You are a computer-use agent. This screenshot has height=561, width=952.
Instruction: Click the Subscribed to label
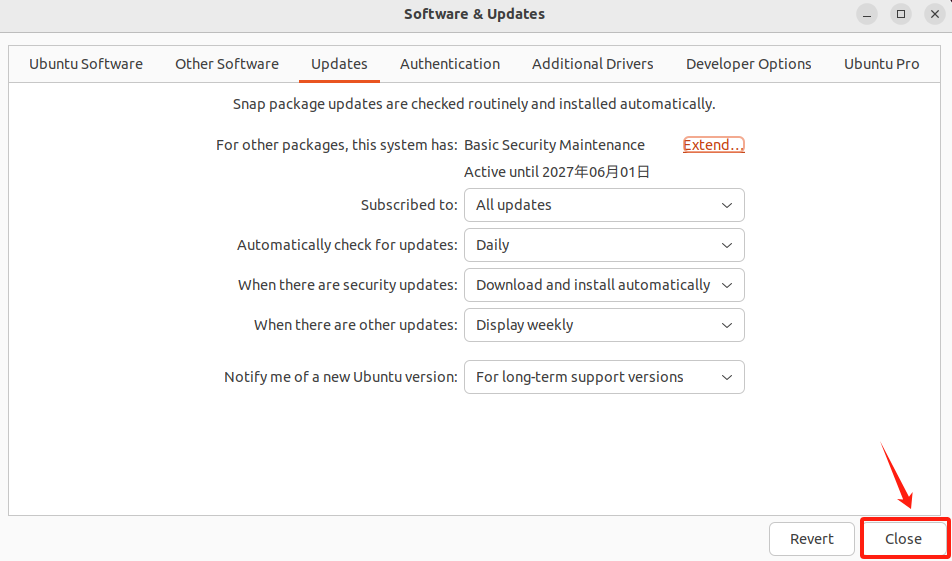click(409, 205)
